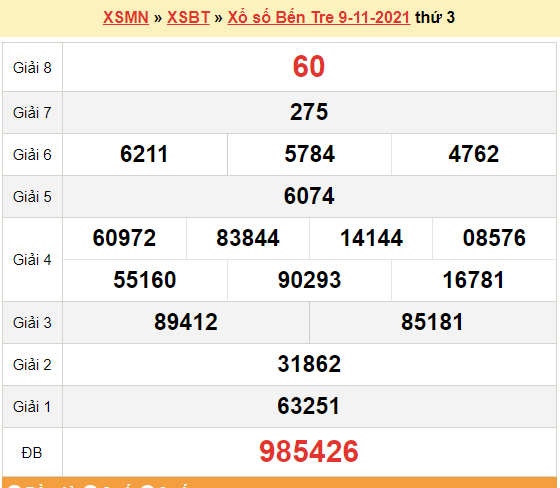Select the ĐB jackpot number 985426
The width and height of the screenshot is (560, 488).
tap(309, 452)
